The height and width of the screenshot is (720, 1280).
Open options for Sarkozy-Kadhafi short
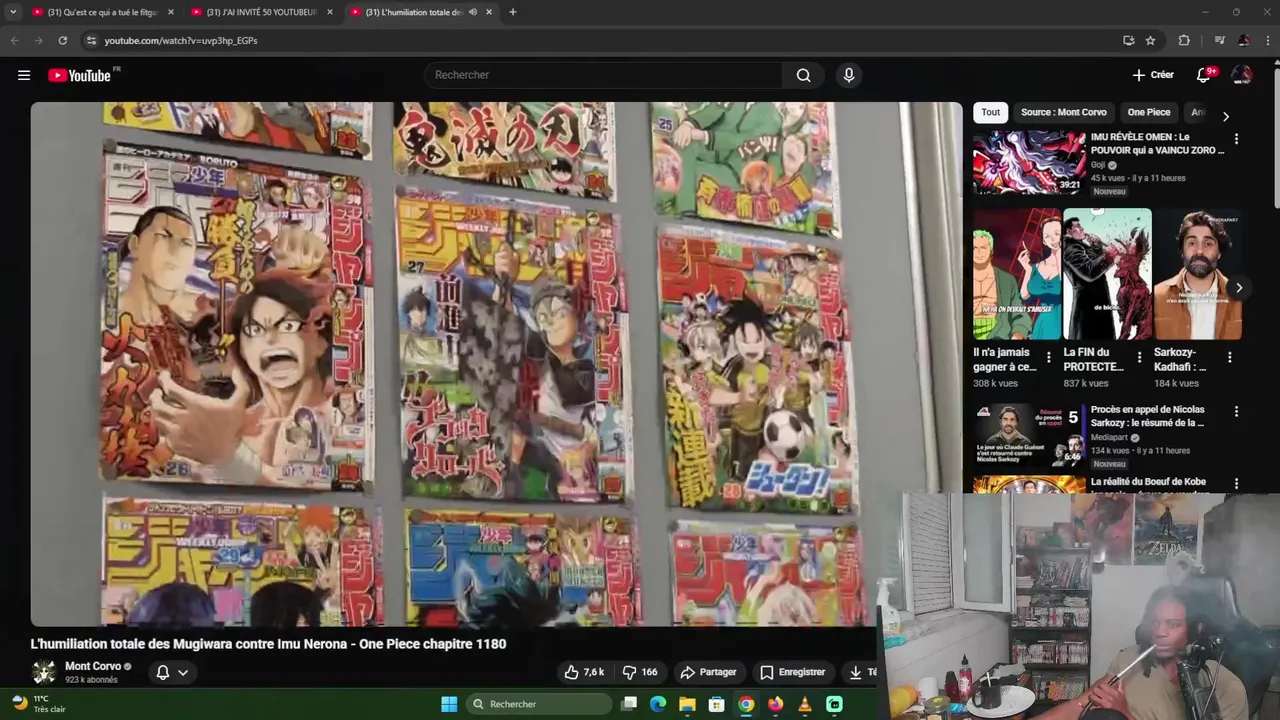point(1229,357)
